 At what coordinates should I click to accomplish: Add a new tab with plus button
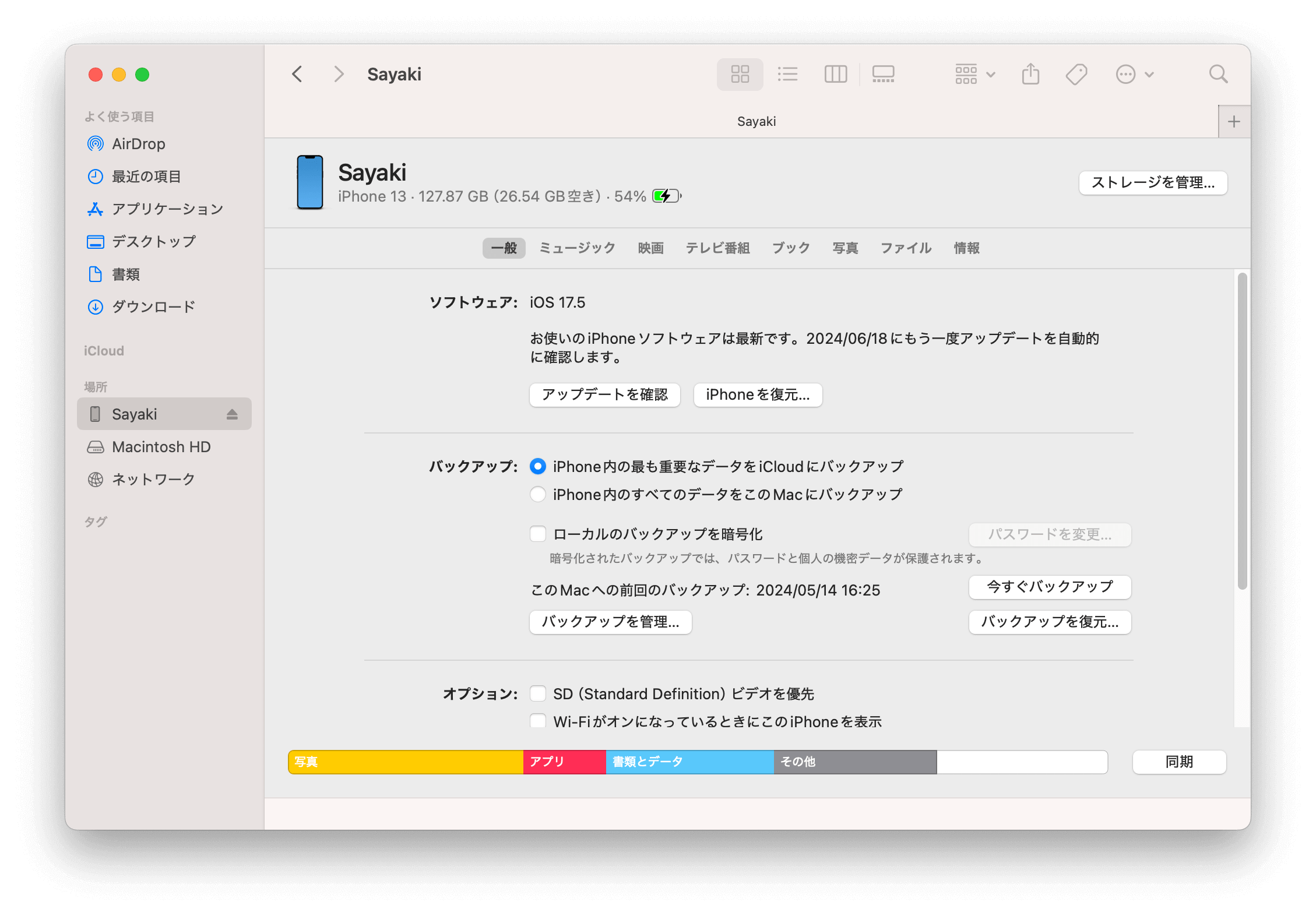[x=1234, y=121]
